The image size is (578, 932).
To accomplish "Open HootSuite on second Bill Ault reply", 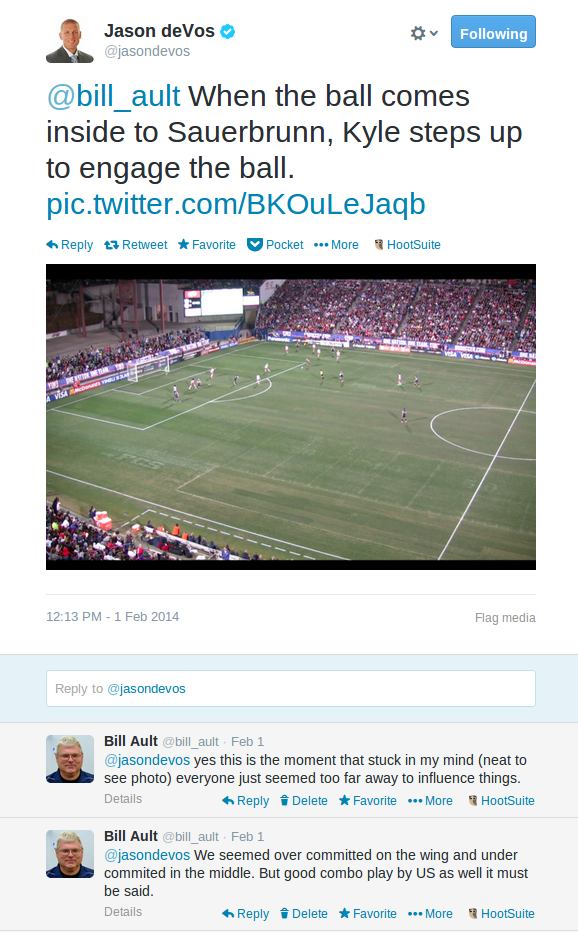I will (501, 914).
